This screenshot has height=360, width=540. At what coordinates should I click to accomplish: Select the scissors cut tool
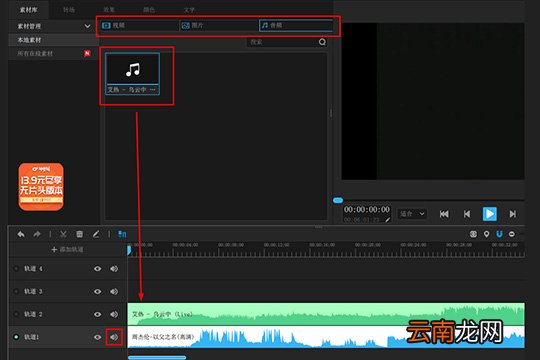[63, 234]
